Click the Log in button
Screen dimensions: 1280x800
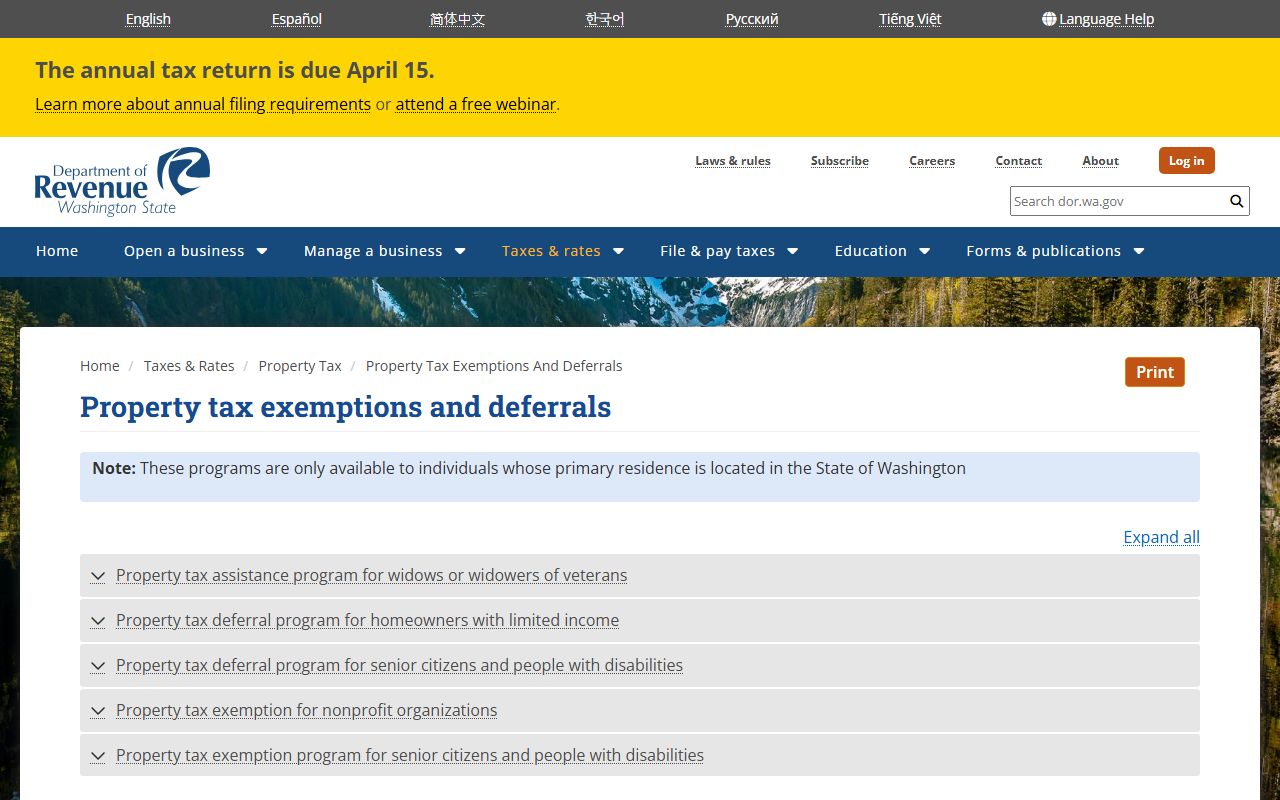1187,161
